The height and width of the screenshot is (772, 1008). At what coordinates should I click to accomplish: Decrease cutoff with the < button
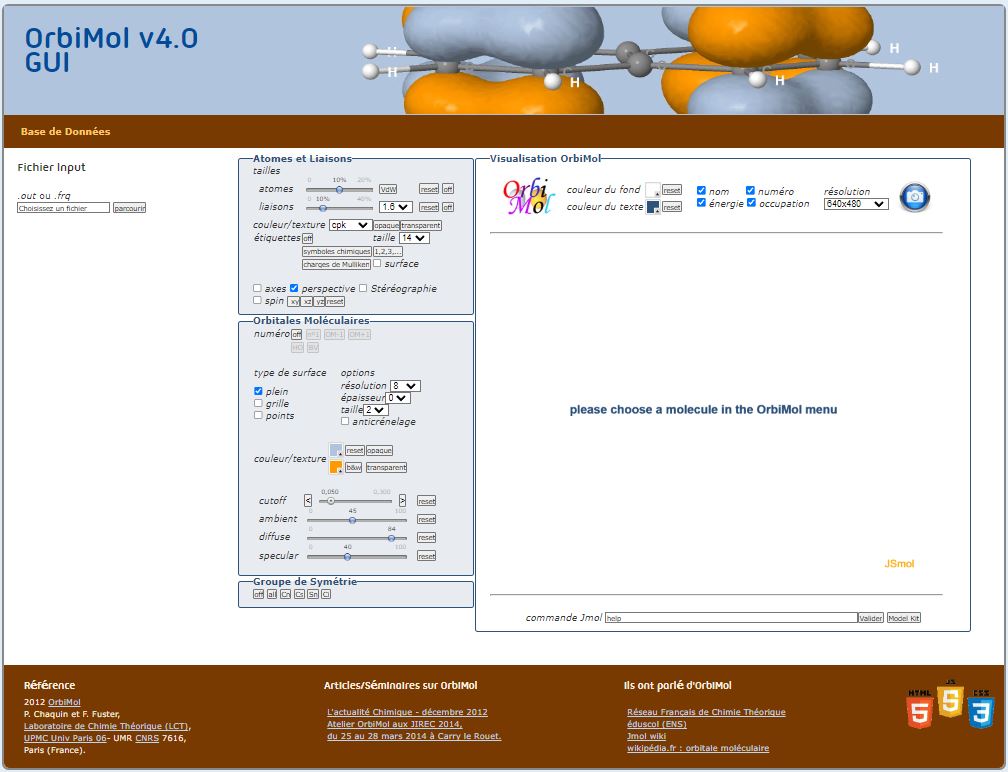[x=308, y=500]
